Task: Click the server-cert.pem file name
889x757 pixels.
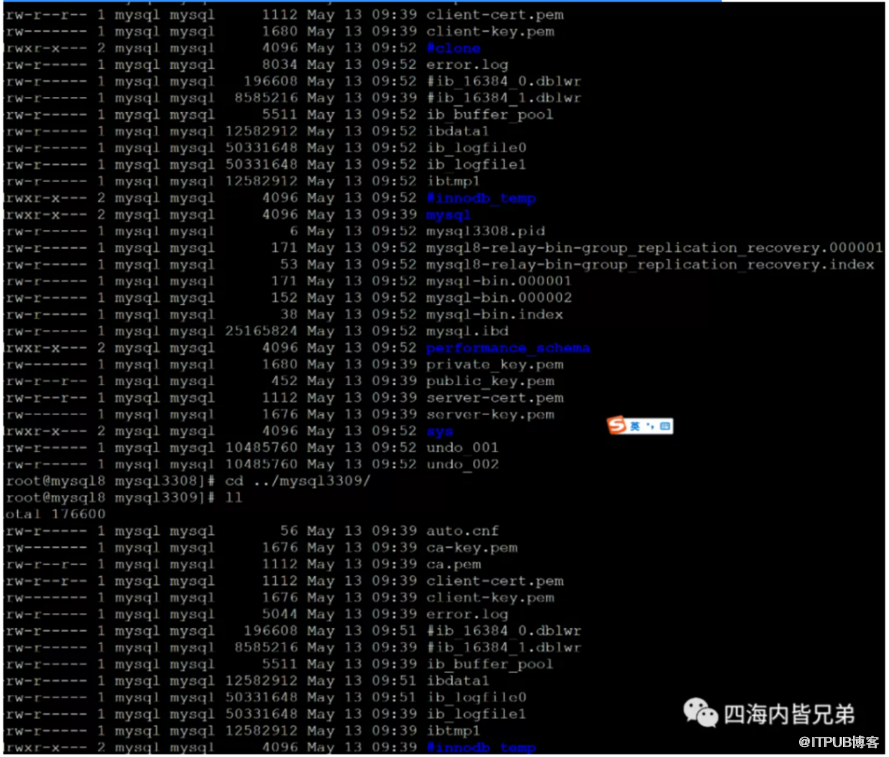Action: coord(494,398)
